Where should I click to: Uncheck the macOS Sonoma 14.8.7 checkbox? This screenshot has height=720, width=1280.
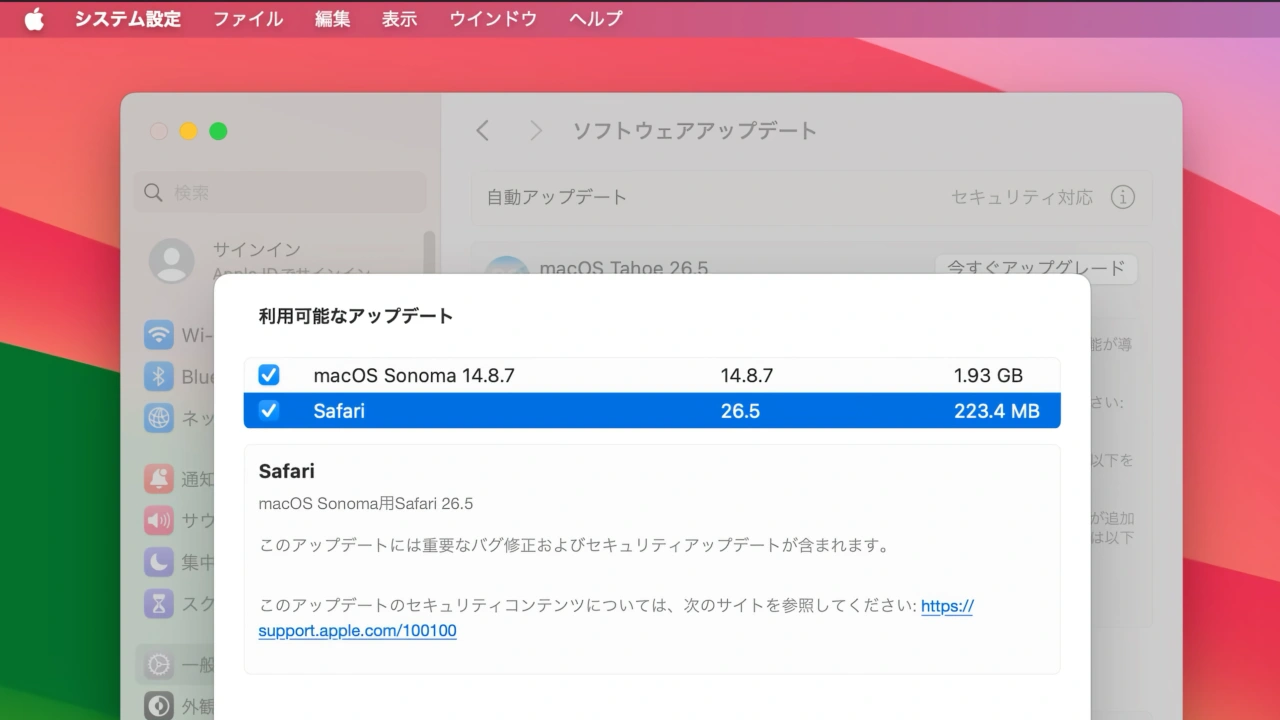point(269,375)
